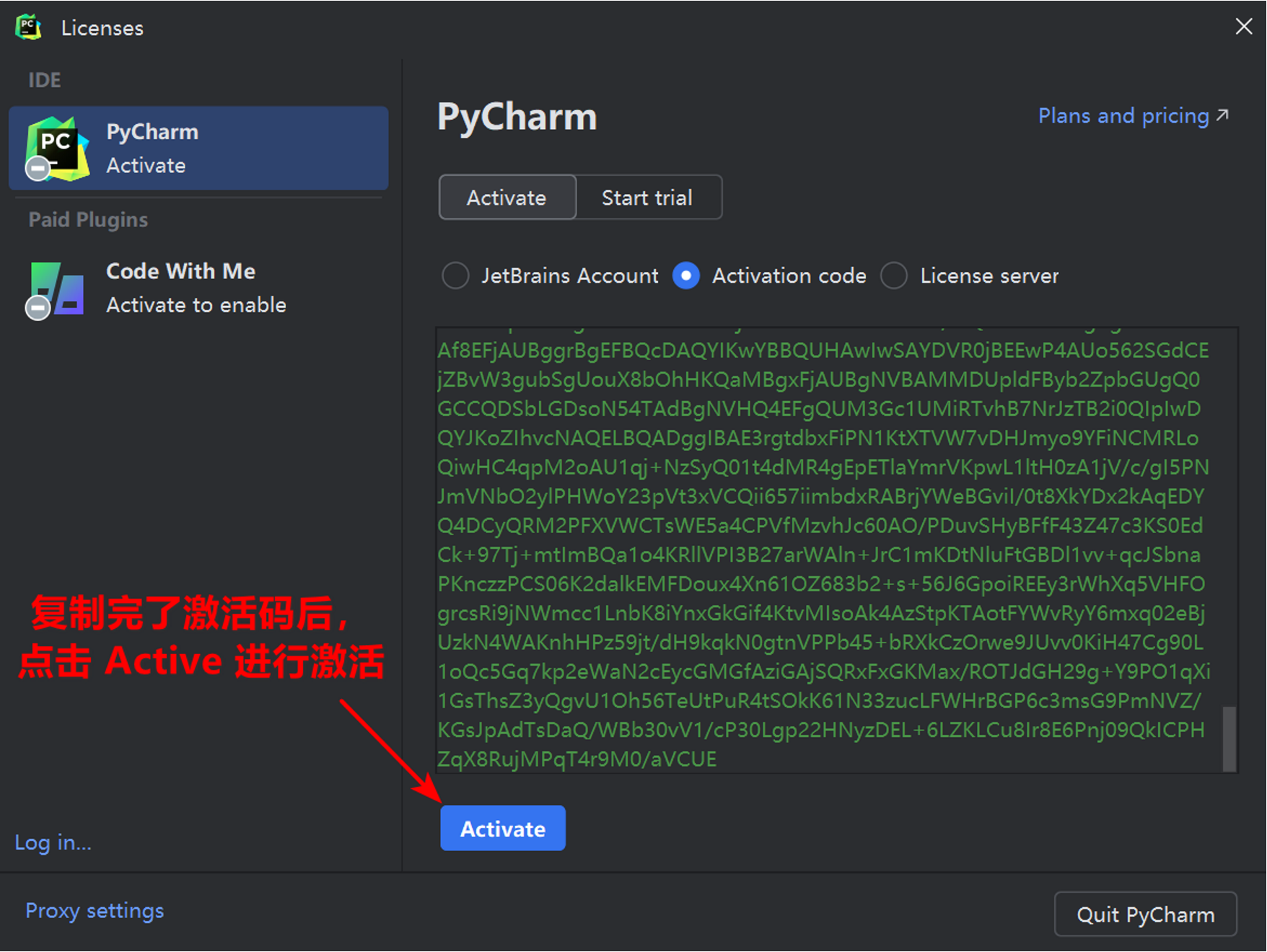Click the last code line ZqX8RujMPqT4r9M0/aVCUE

point(577,759)
